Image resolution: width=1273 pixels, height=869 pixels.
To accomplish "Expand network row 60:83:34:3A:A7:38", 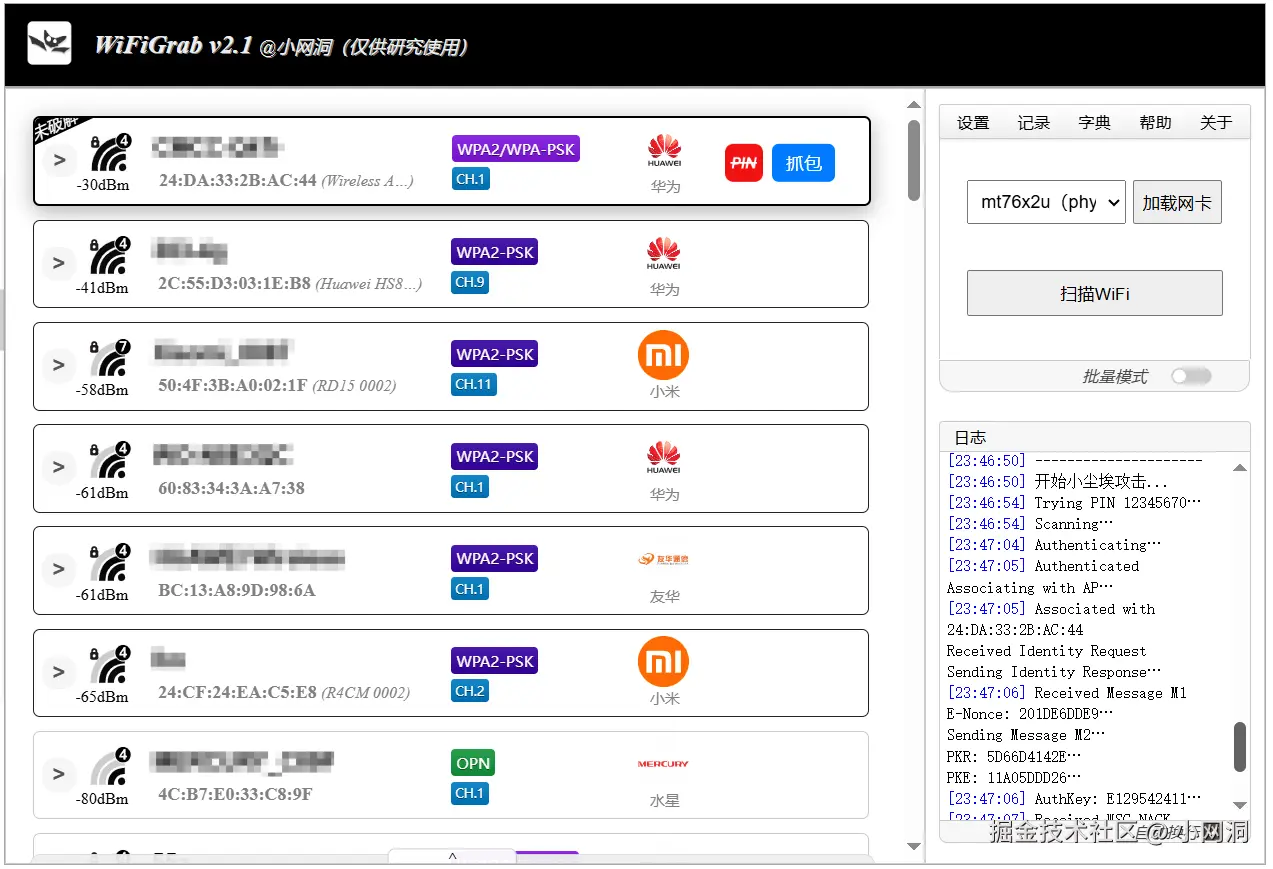I will 59,467.
